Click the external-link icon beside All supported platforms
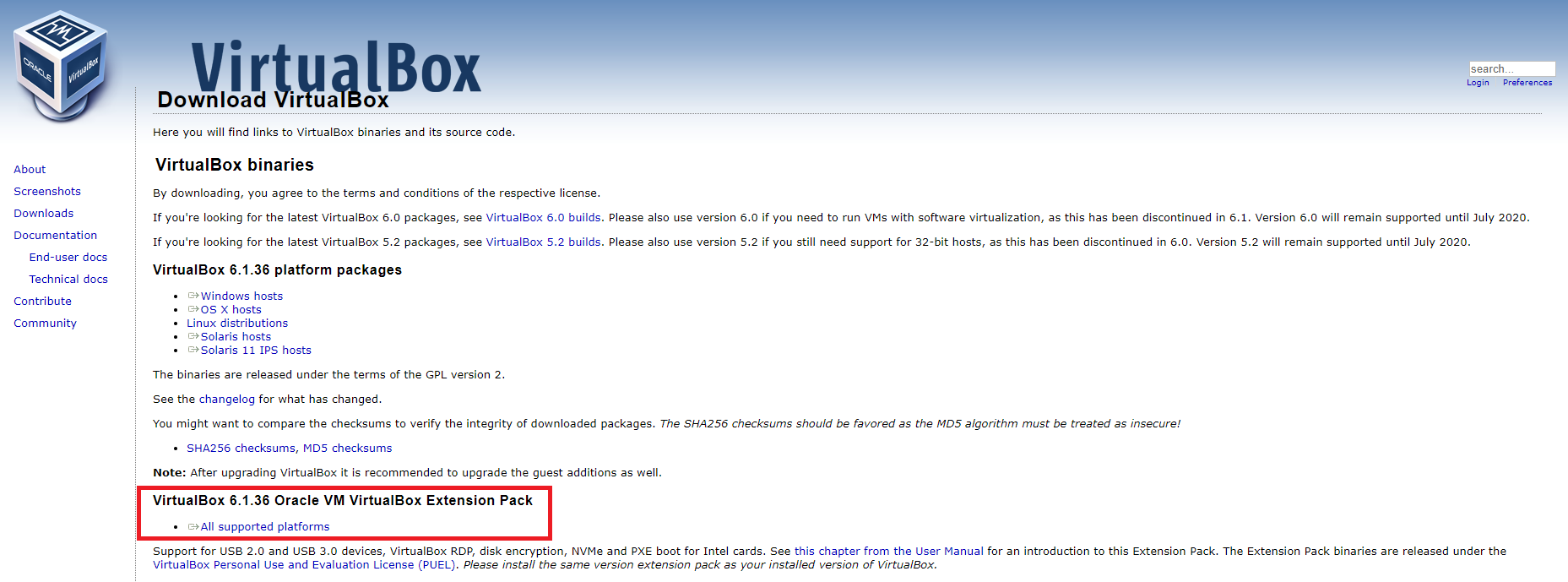This screenshot has width=1568, height=582. [x=193, y=526]
